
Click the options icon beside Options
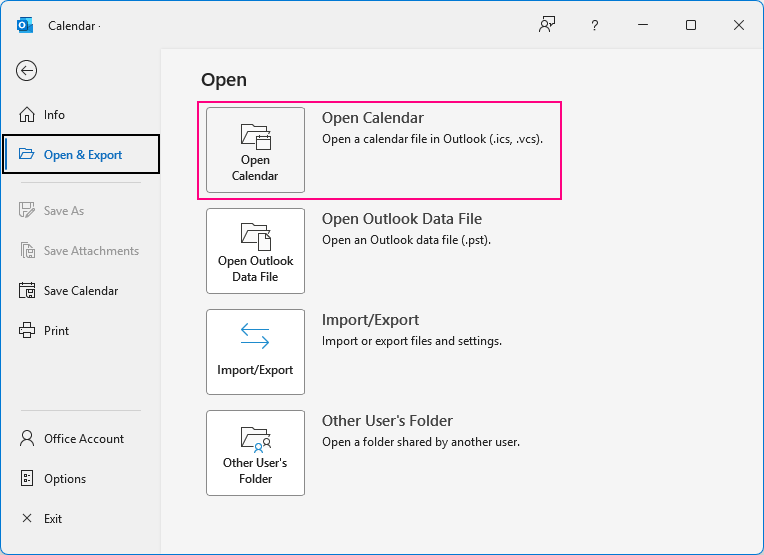(27, 478)
